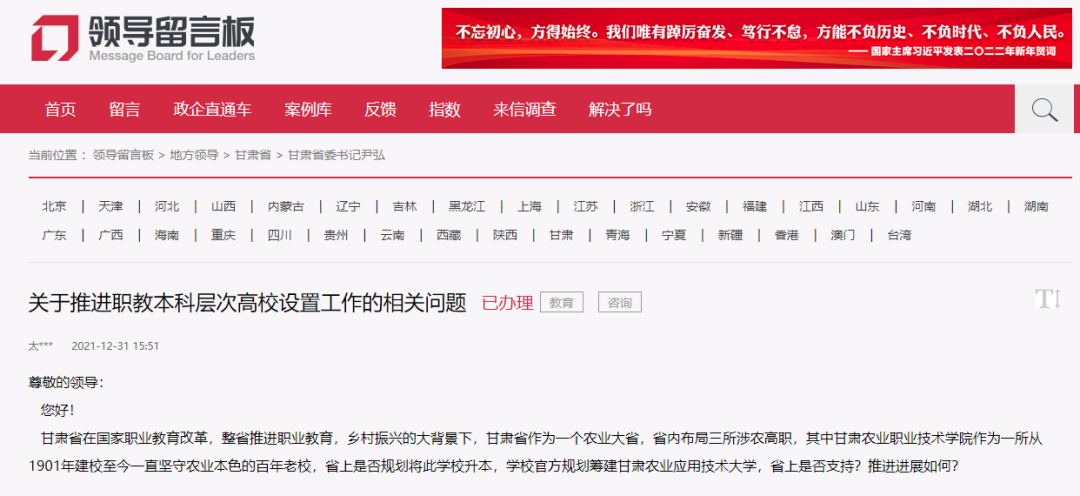The image size is (1080, 496).
Task: Click the red New Year banner
Action: point(757,38)
